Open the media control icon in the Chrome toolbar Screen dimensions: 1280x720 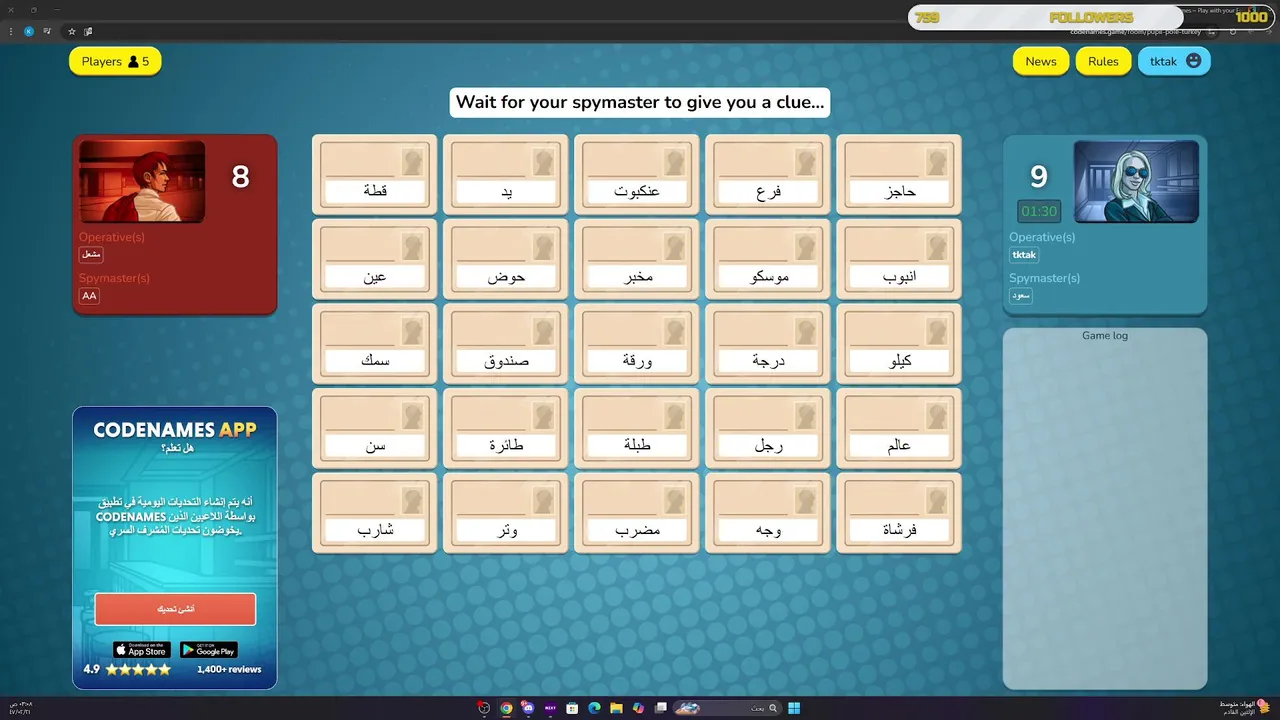[47, 31]
